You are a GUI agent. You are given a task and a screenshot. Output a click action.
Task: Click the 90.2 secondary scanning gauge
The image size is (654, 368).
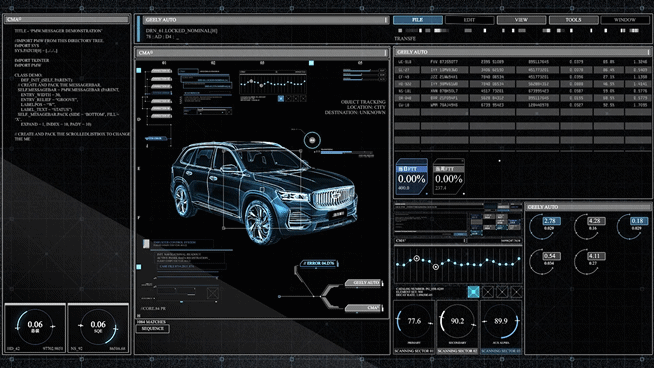pyautogui.click(x=458, y=321)
